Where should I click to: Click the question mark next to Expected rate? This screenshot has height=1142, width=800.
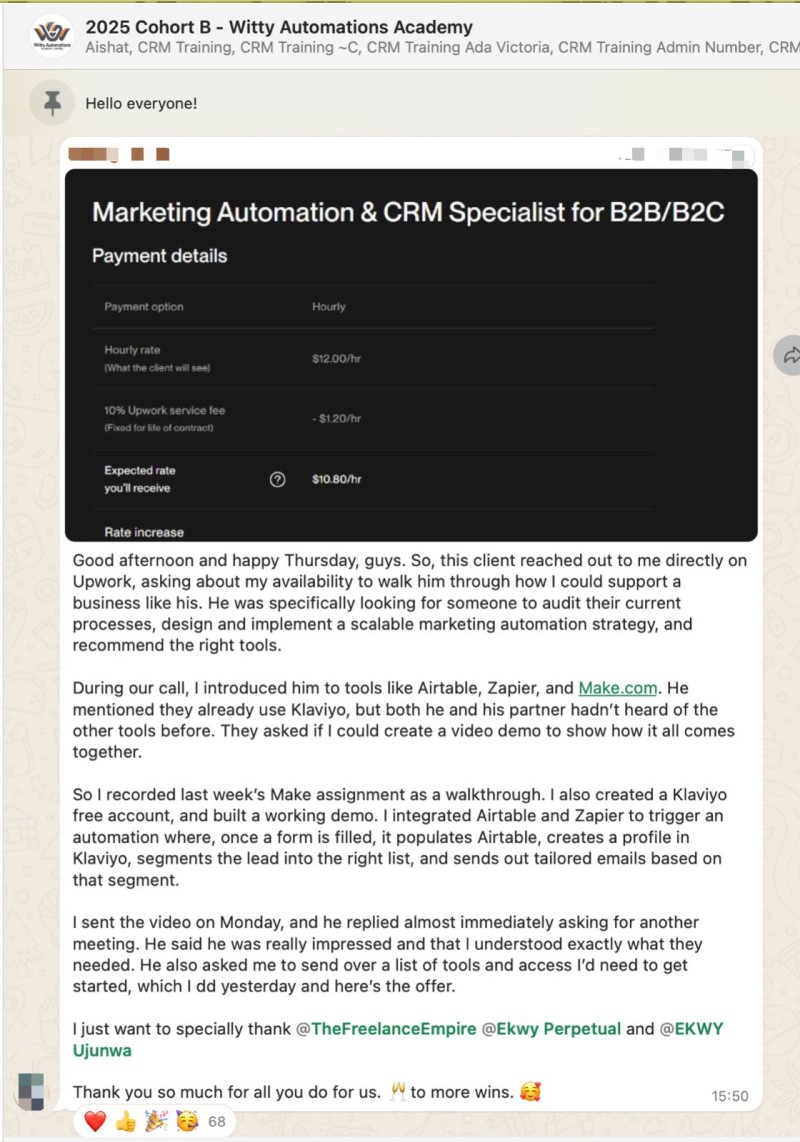[278, 479]
